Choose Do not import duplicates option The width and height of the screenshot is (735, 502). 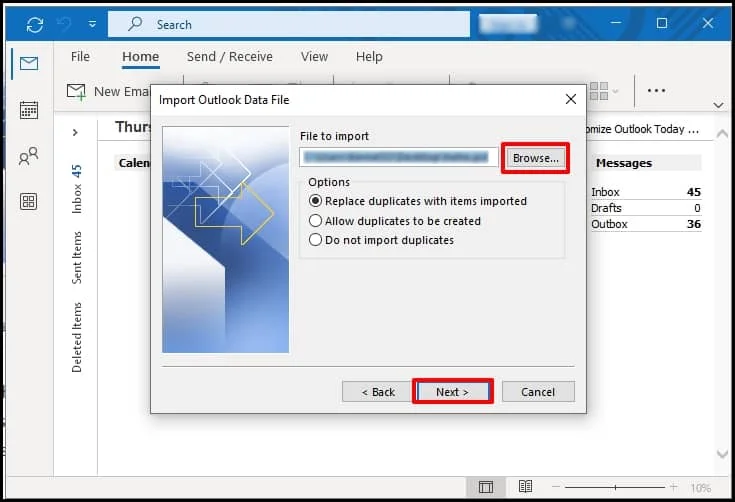tap(316, 240)
